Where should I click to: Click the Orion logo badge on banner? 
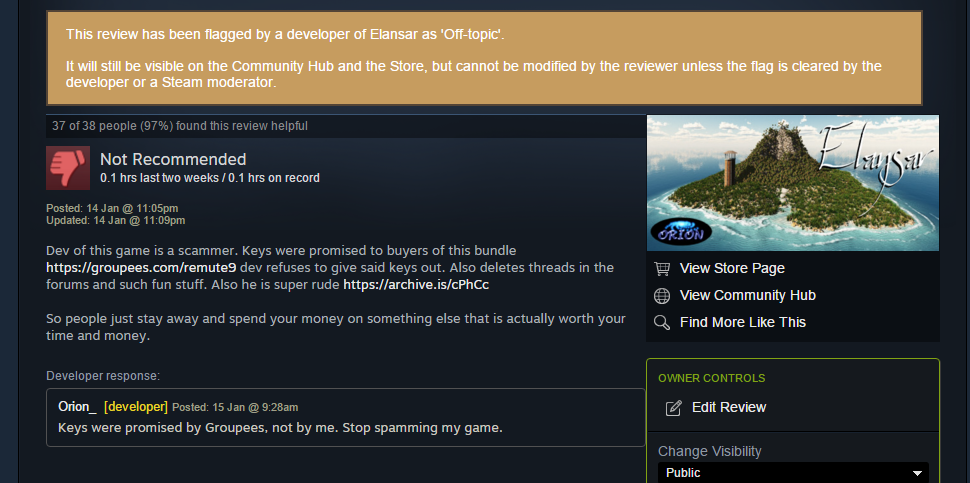click(681, 231)
